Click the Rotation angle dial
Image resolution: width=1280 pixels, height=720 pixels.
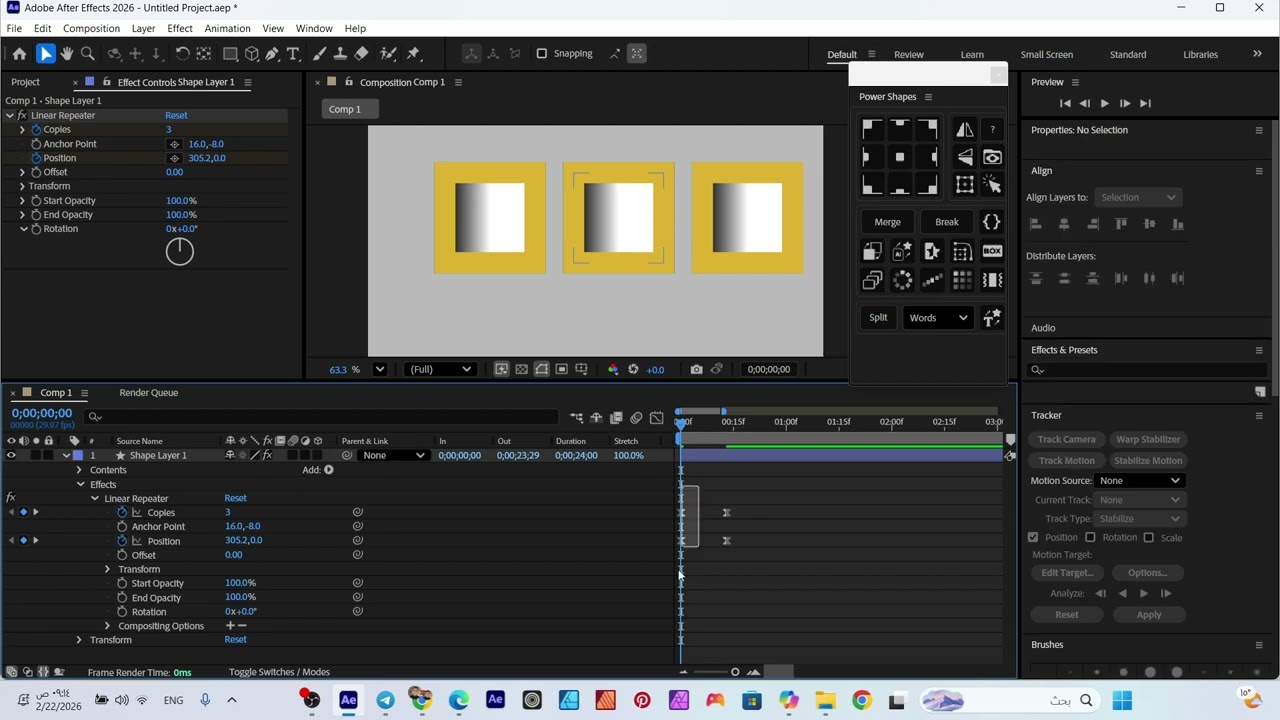(x=180, y=251)
